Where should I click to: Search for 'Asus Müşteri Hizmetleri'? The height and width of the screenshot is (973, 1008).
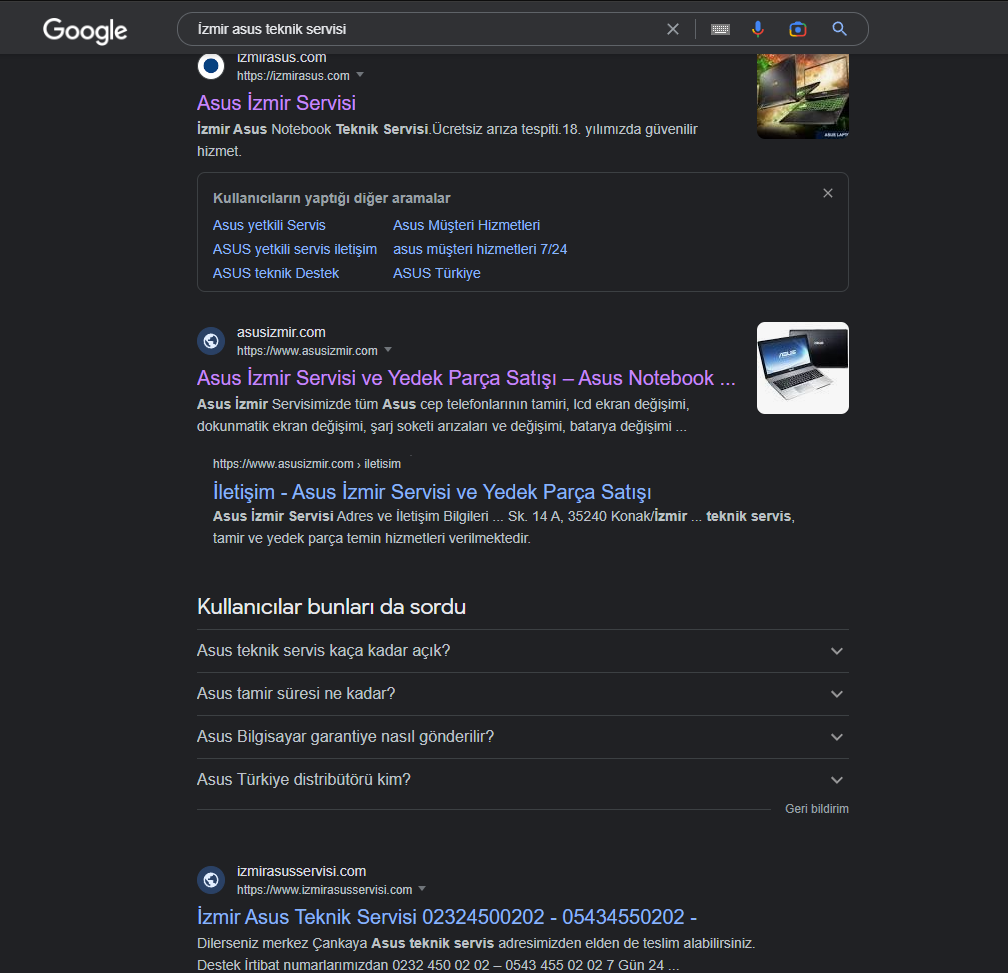click(467, 226)
